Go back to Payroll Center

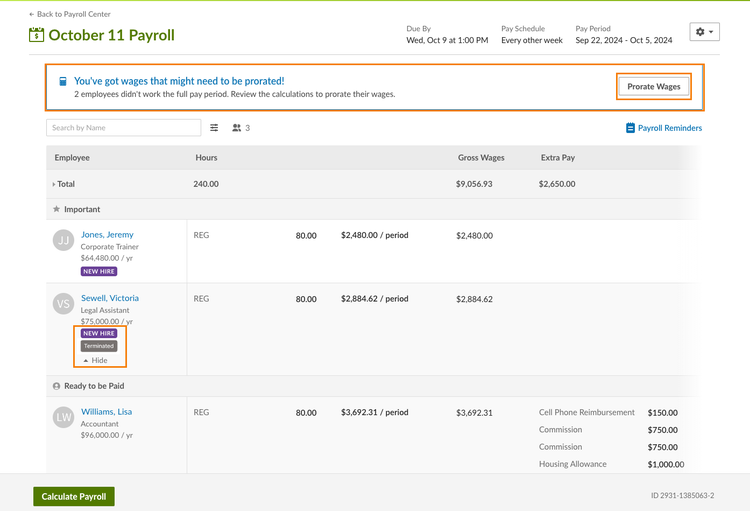pyautogui.click(x=69, y=14)
